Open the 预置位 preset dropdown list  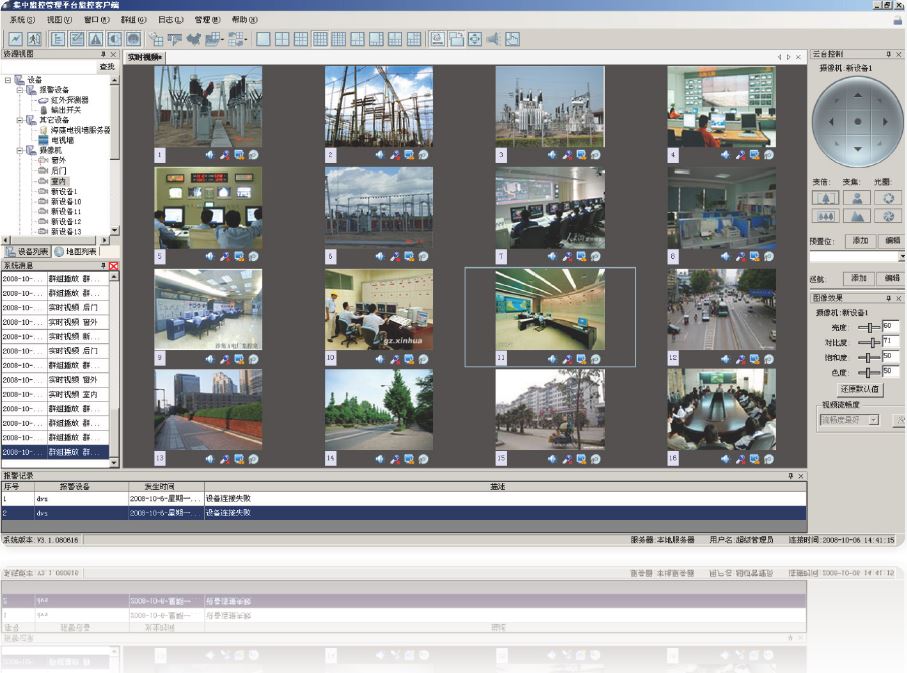pyautogui.click(x=902, y=257)
